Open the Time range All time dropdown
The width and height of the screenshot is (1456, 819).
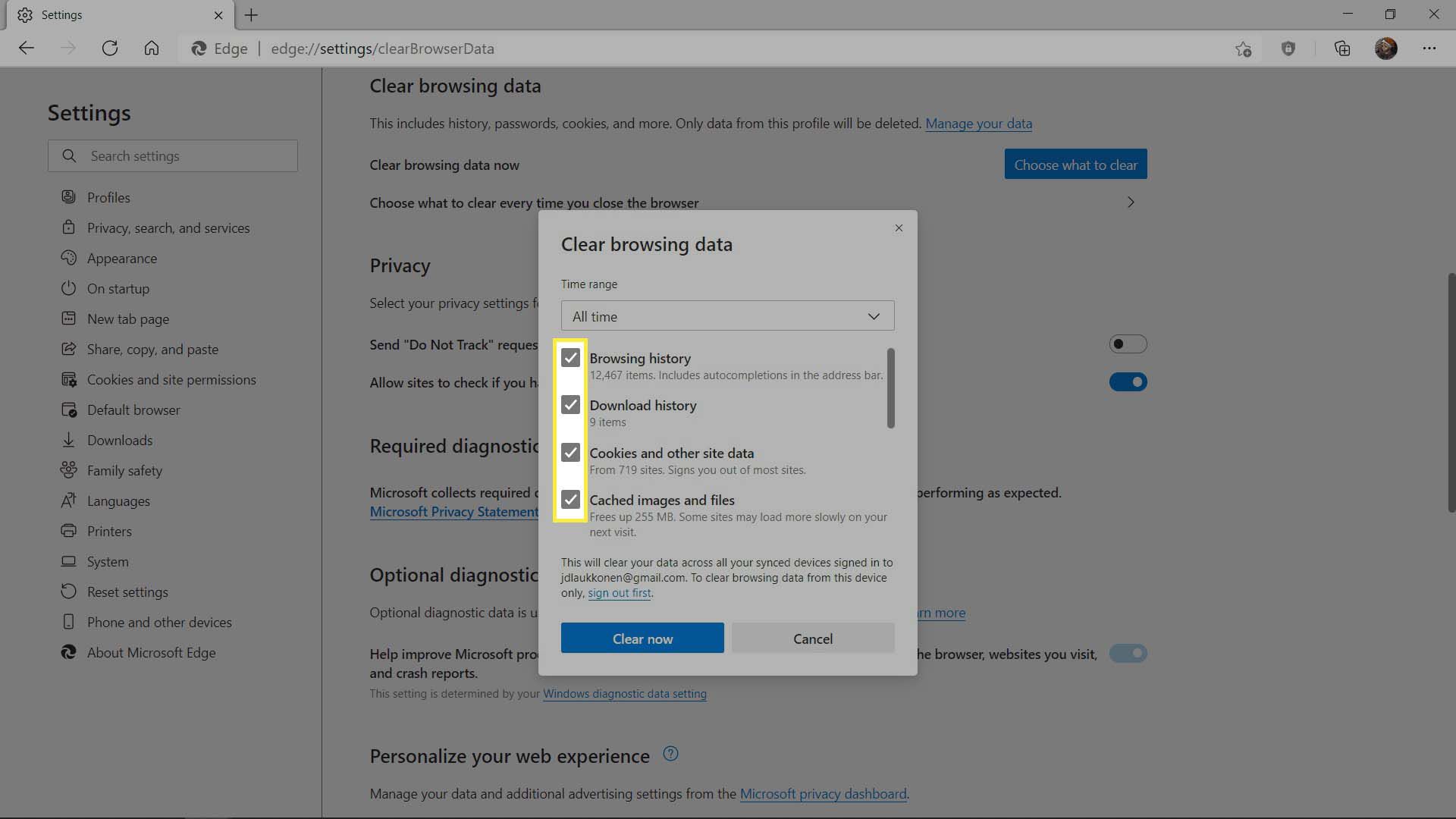[x=727, y=316]
